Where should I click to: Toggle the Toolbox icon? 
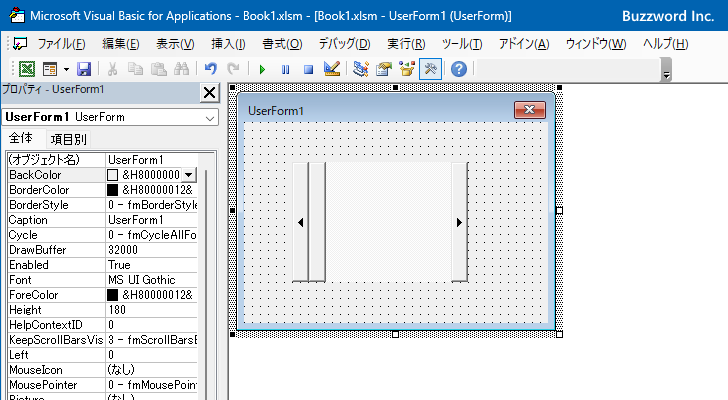[430, 69]
